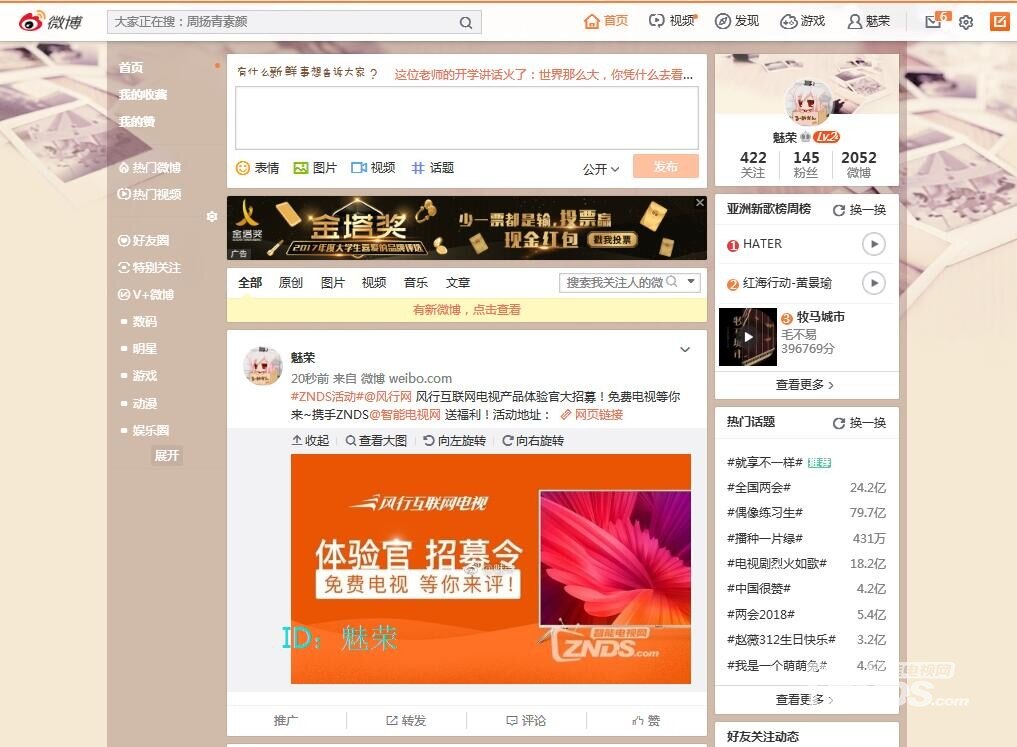The image size is (1017, 747).
Task: Open the feed search filter dropdown arrow
Action: 691,283
